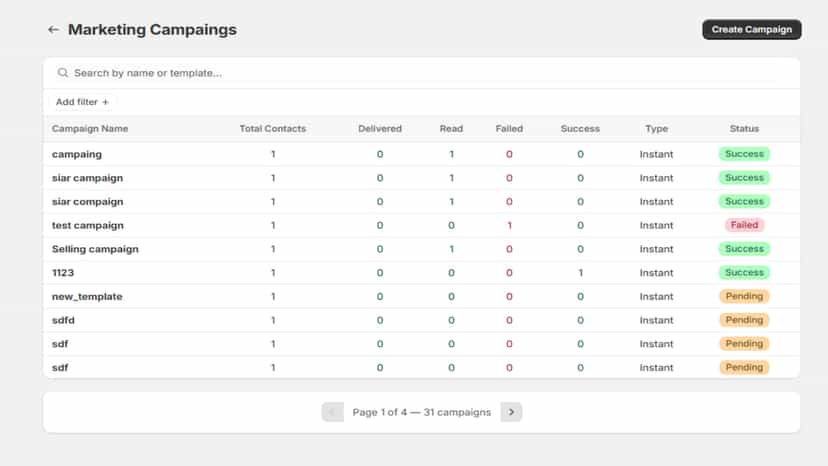Viewport: 828px width, 466px height.
Task: Sort by Total Contacts column header
Action: coord(272,128)
